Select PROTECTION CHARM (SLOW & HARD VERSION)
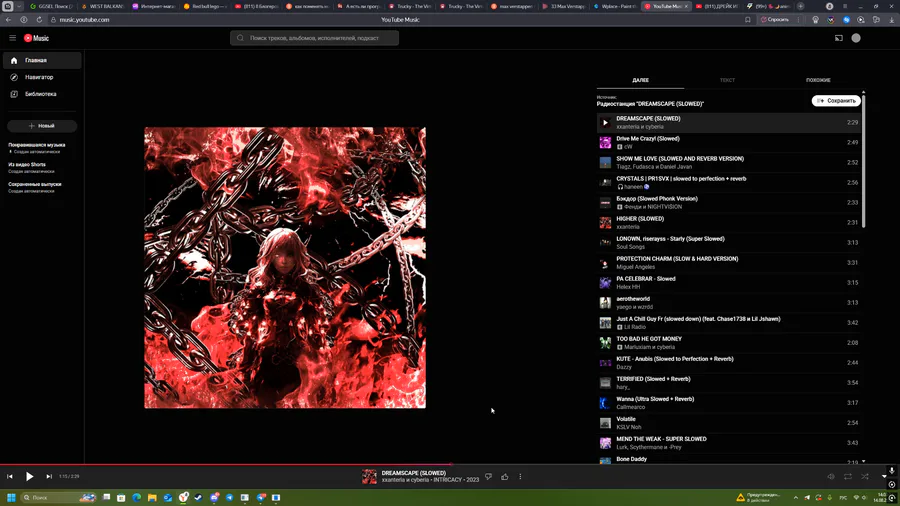Image resolution: width=900 pixels, height=506 pixels. pos(728,263)
